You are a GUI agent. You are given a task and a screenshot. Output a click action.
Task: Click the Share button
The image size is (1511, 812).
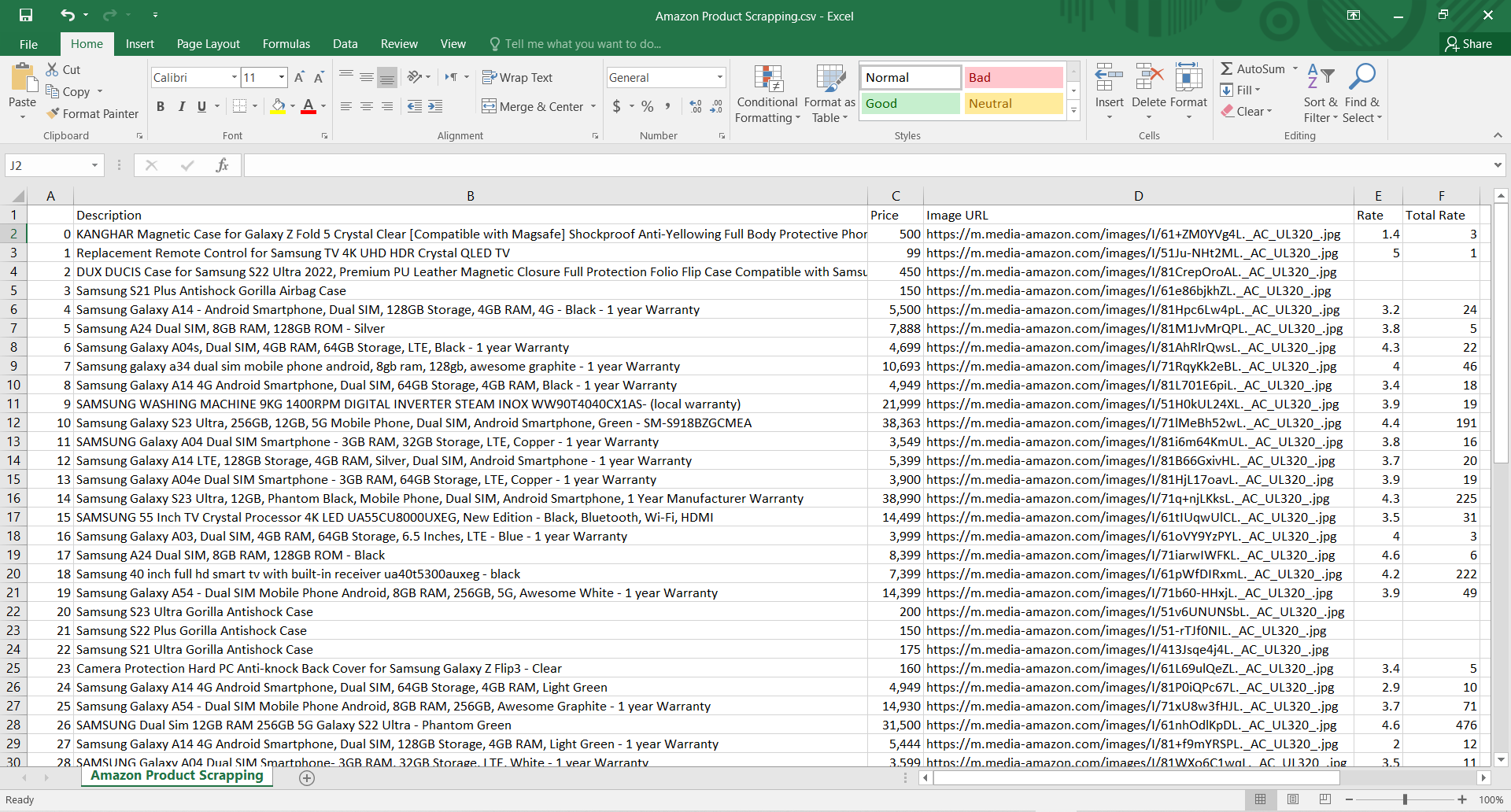click(1469, 44)
